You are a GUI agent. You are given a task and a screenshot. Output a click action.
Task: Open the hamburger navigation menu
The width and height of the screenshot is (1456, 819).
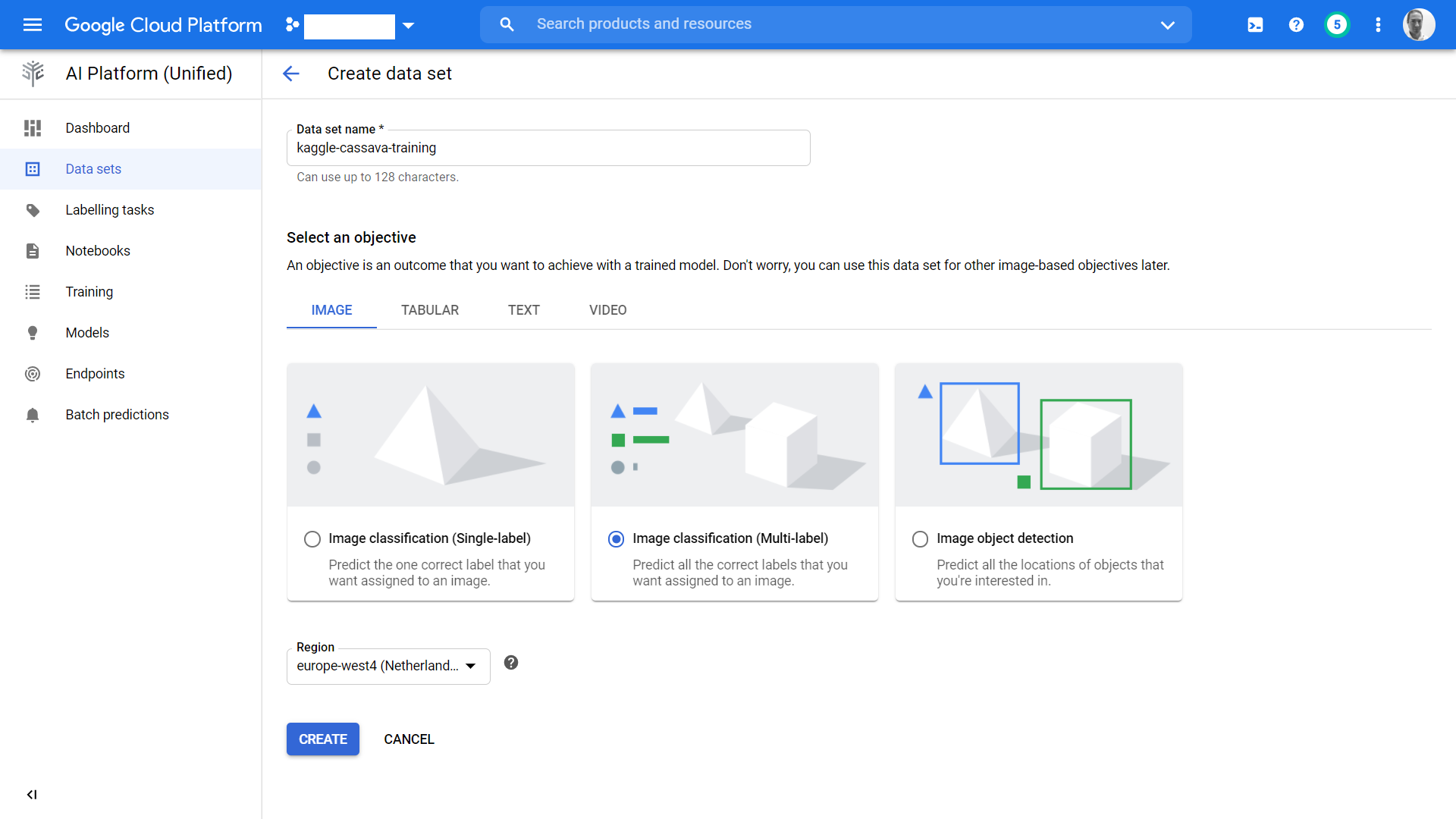pos(33,25)
